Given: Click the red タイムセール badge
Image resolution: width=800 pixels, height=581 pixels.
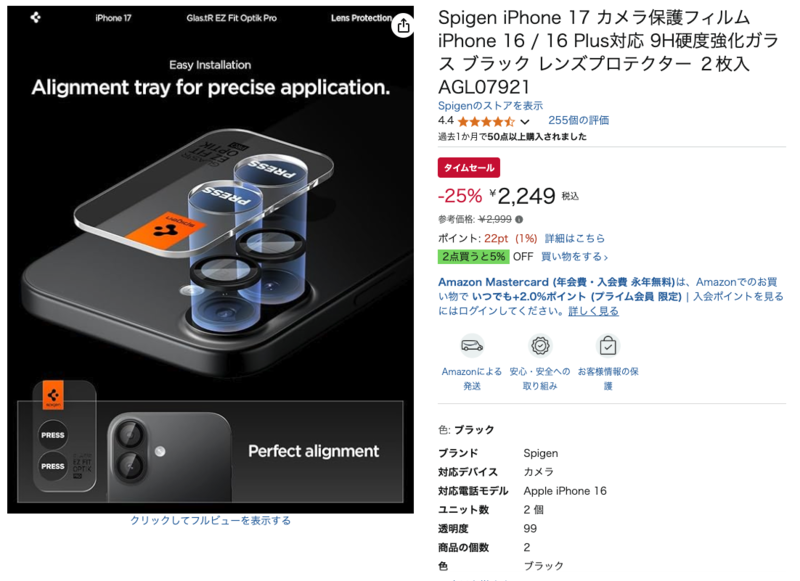Looking at the screenshot, I should coord(468,168).
